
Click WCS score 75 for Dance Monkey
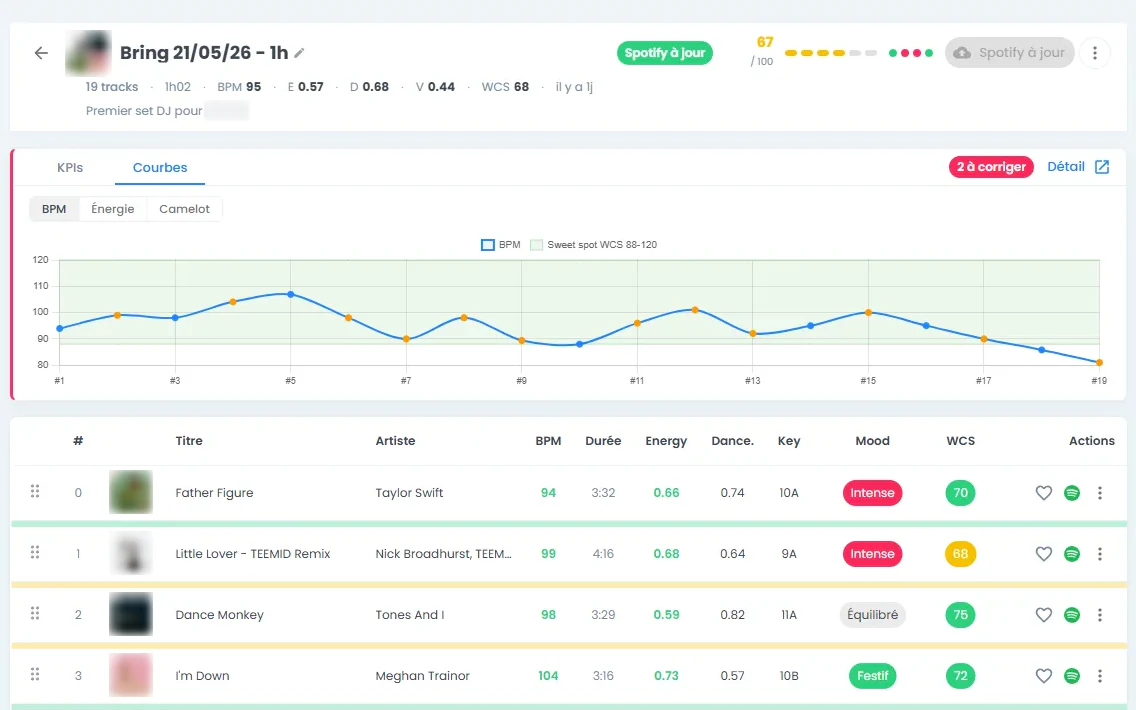point(961,615)
